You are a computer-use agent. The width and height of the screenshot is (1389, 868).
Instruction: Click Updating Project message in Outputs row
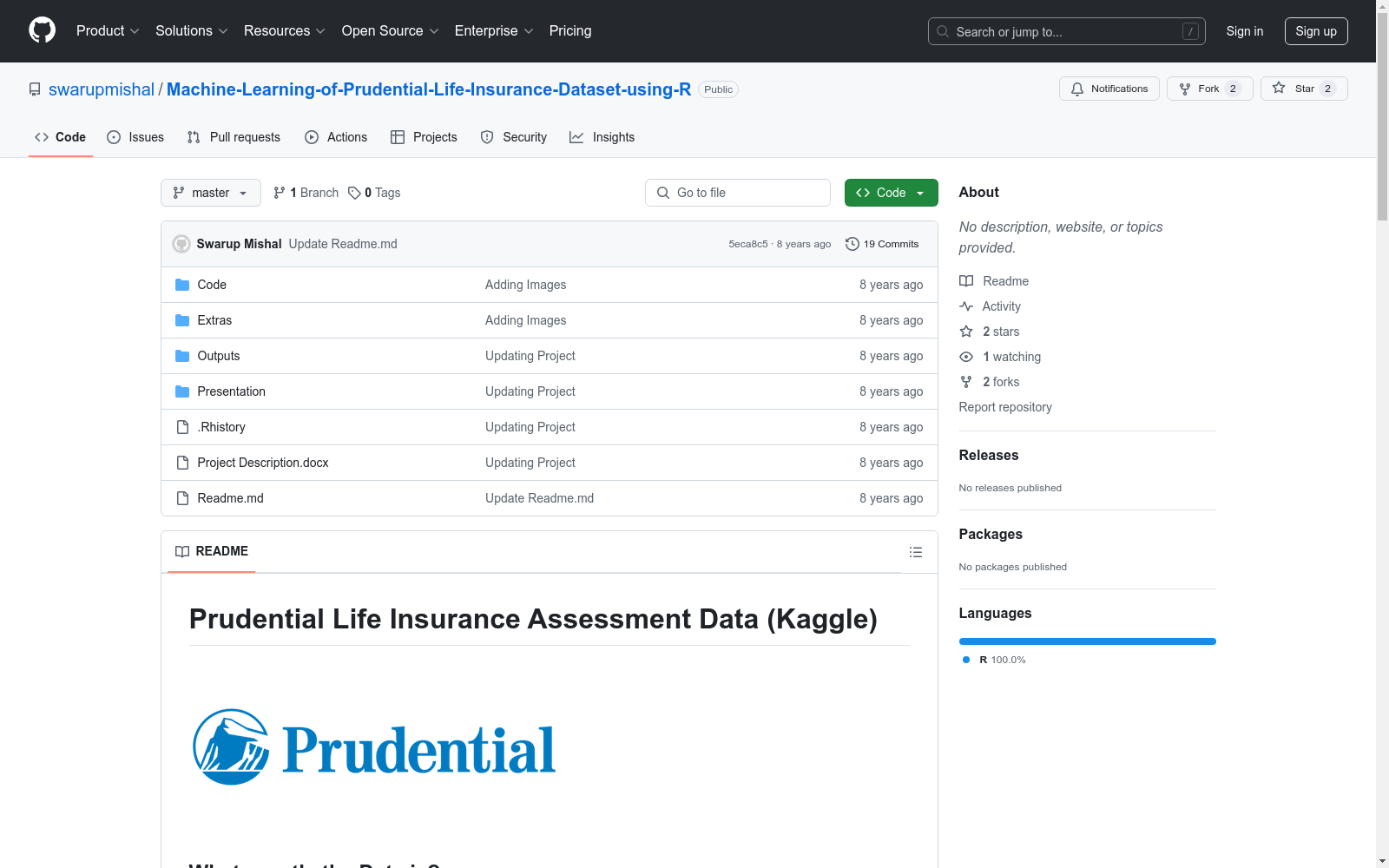pyautogui.click(x=530, y=356)
